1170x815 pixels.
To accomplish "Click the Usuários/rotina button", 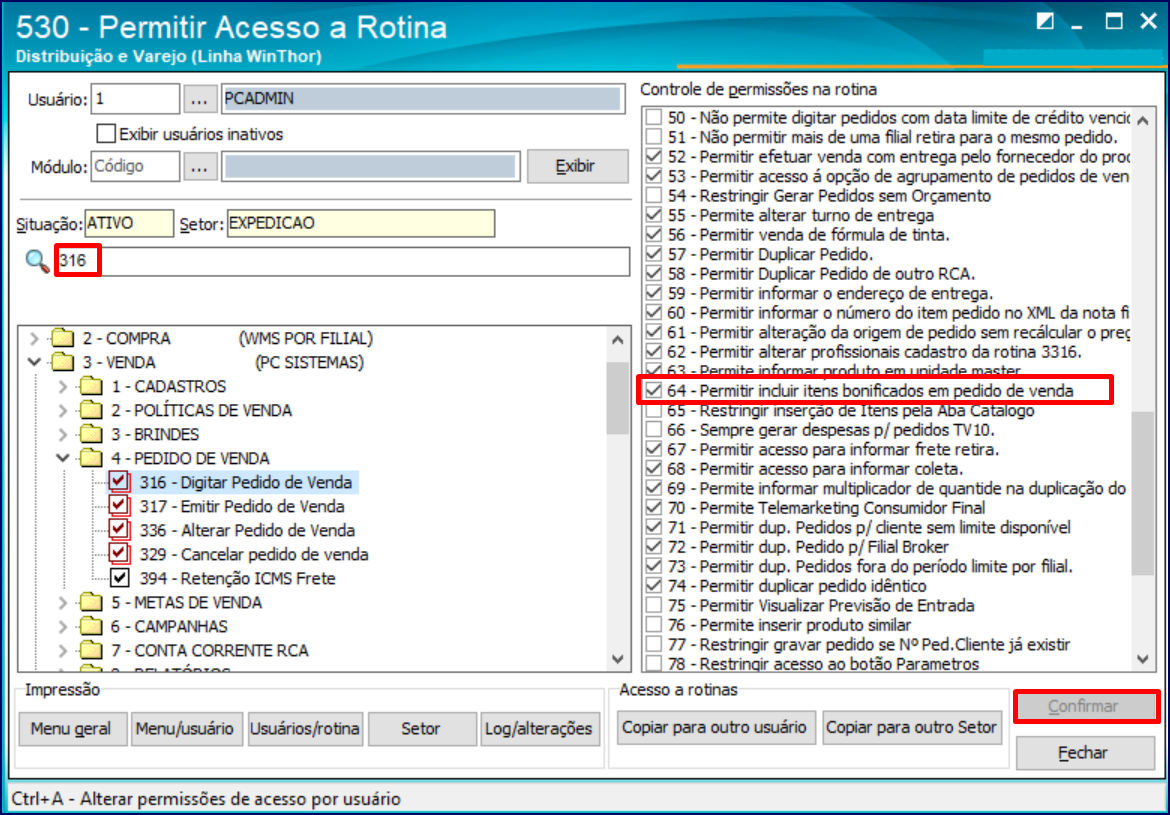I will [304, 728].
